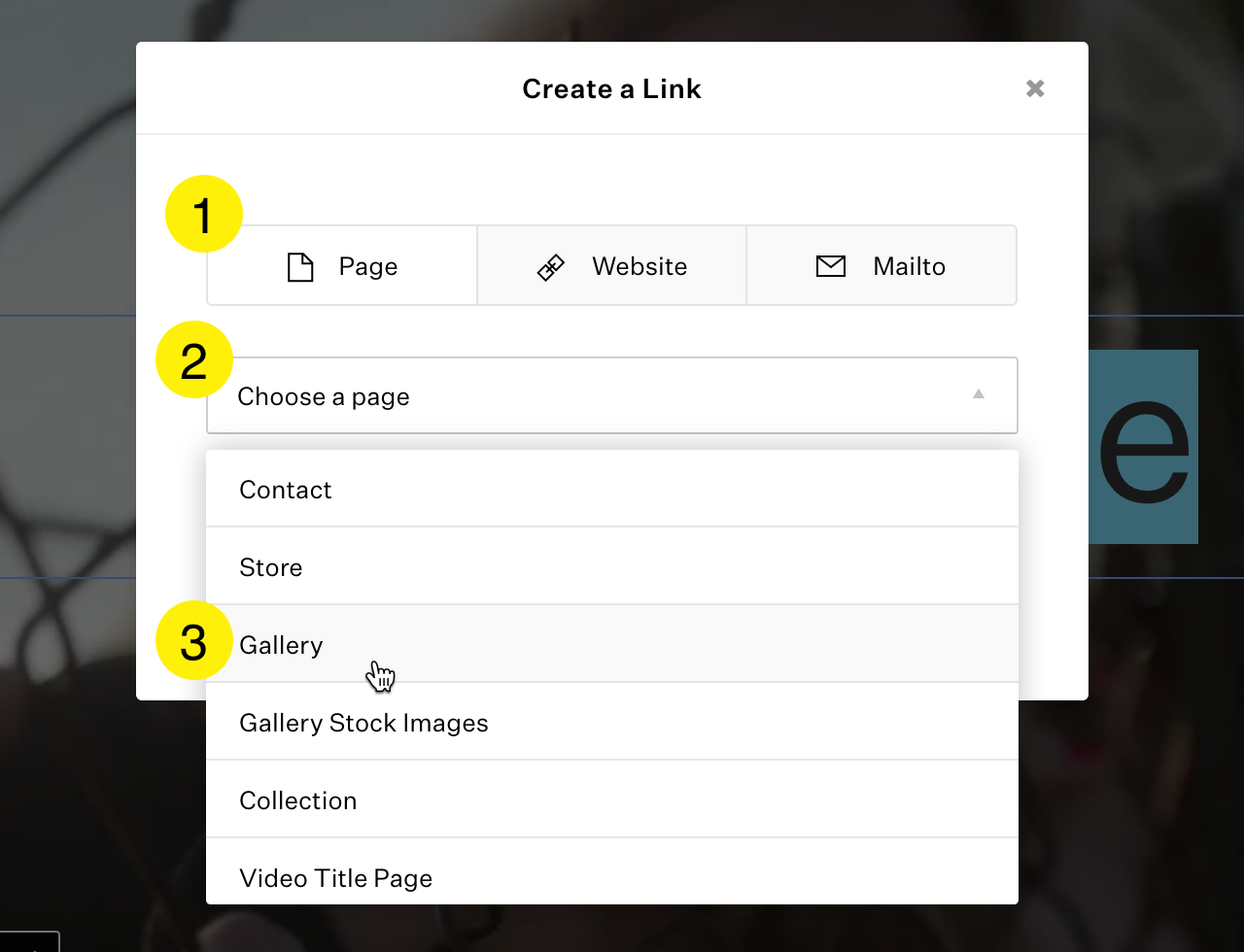Click the Mailto envelope icon
This screenshot has height=952, width=1244.
tap(831, 266)
